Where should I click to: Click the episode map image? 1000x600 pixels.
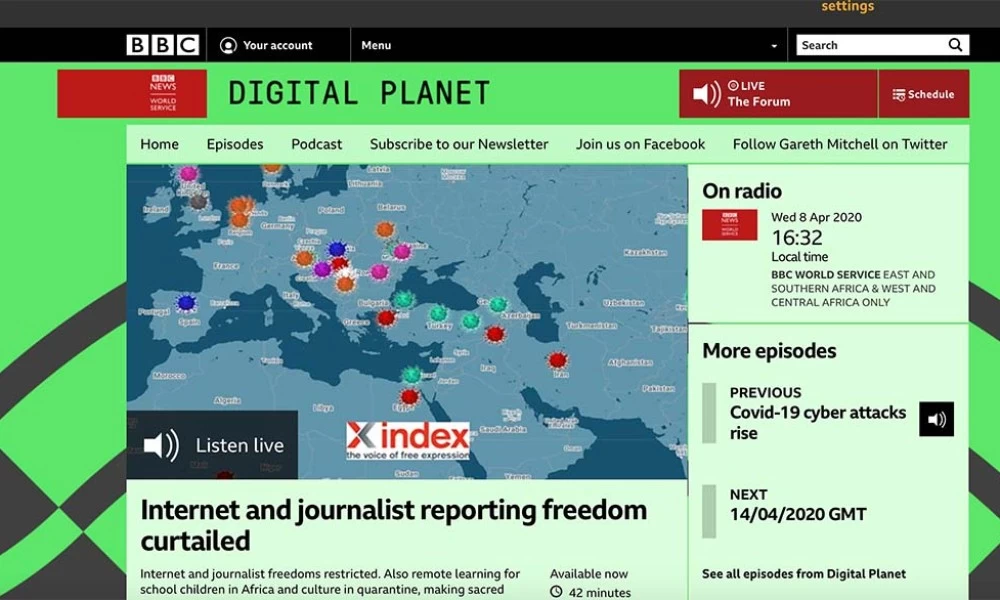pyautogui.click(x=407, y=322)
